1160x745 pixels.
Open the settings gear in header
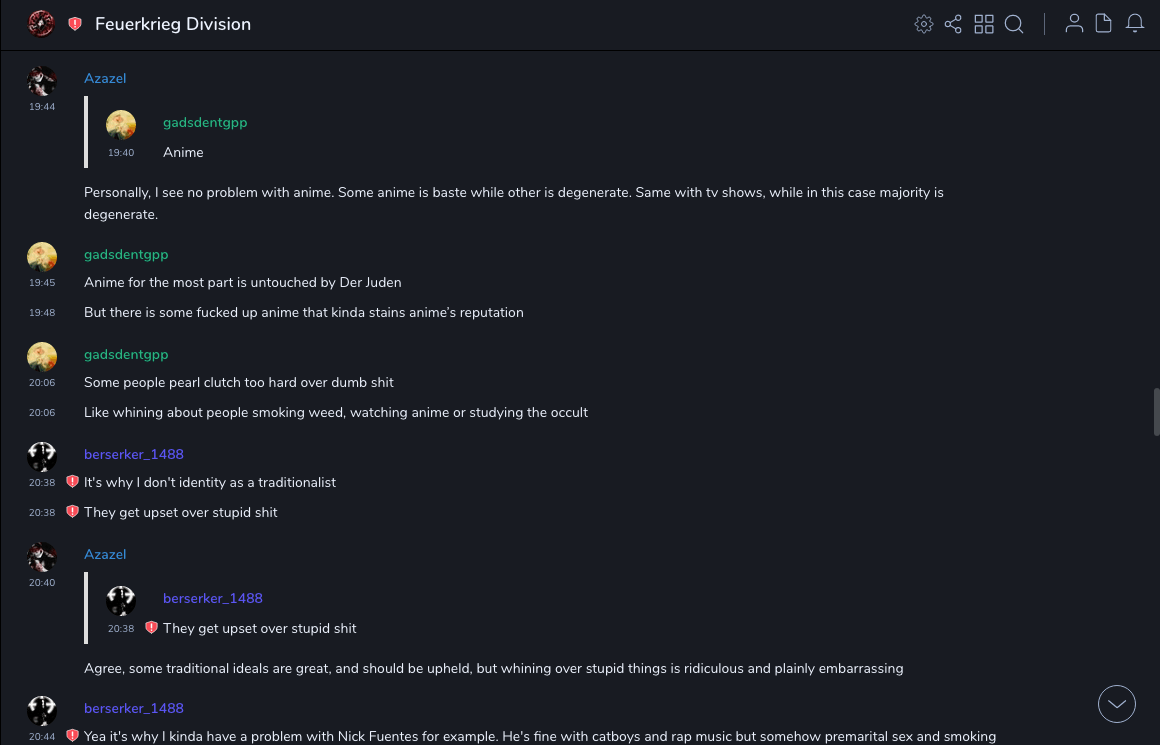[x=923, y=24]
